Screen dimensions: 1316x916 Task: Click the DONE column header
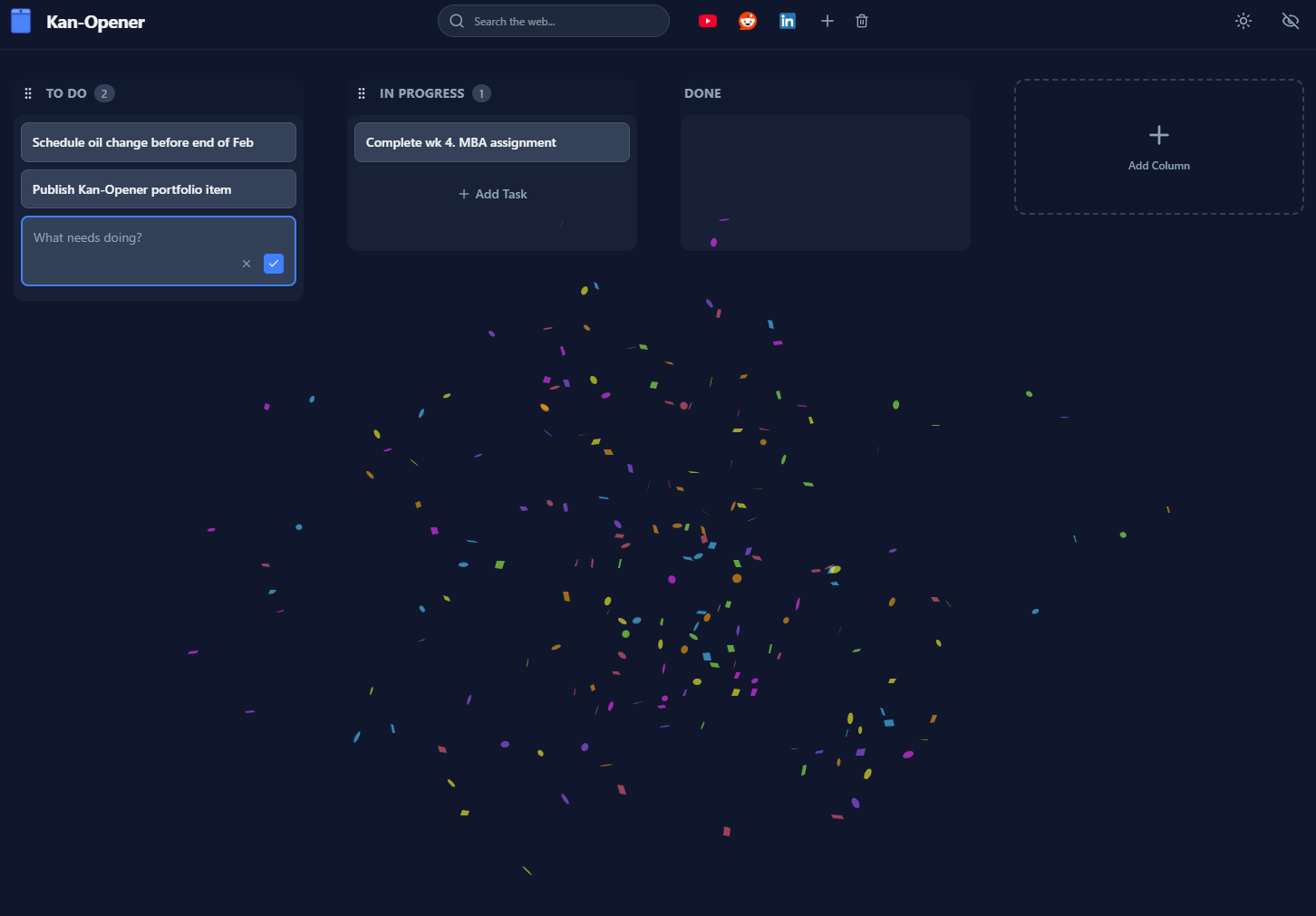702,92
